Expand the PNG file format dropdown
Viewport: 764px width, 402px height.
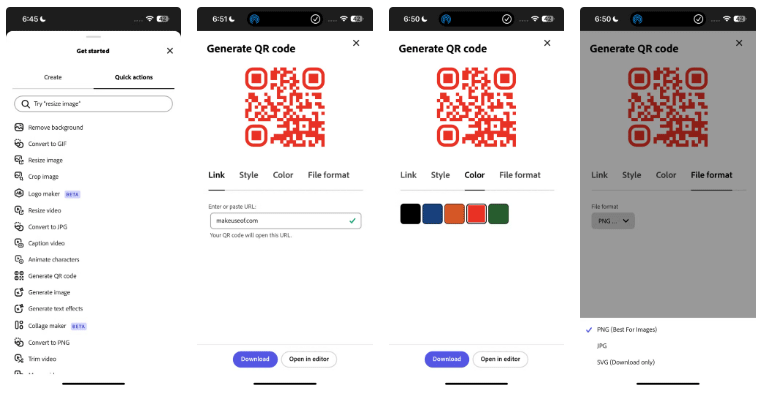(612, 221)
